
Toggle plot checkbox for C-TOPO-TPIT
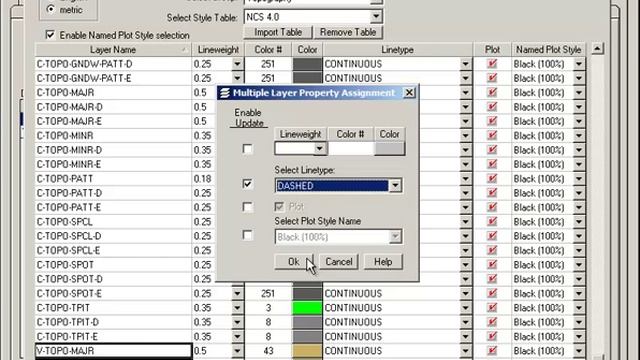click(x=492, y=307)
